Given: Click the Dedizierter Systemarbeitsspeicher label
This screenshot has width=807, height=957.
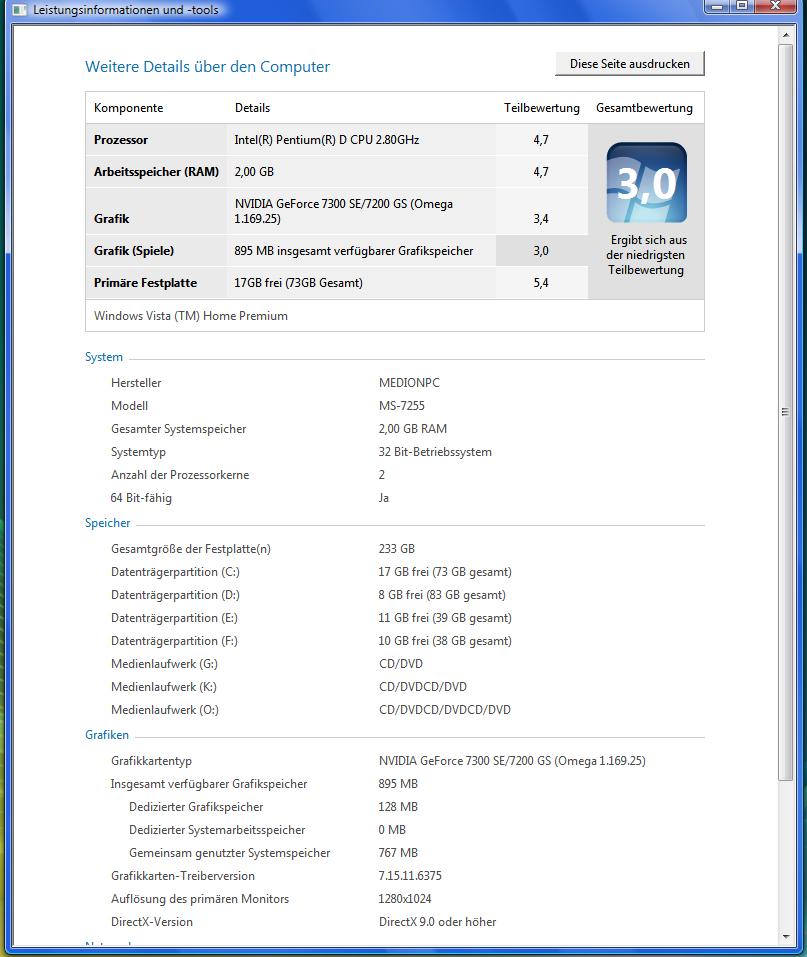Looking at the screenshot, I should [x=217, y=830].
